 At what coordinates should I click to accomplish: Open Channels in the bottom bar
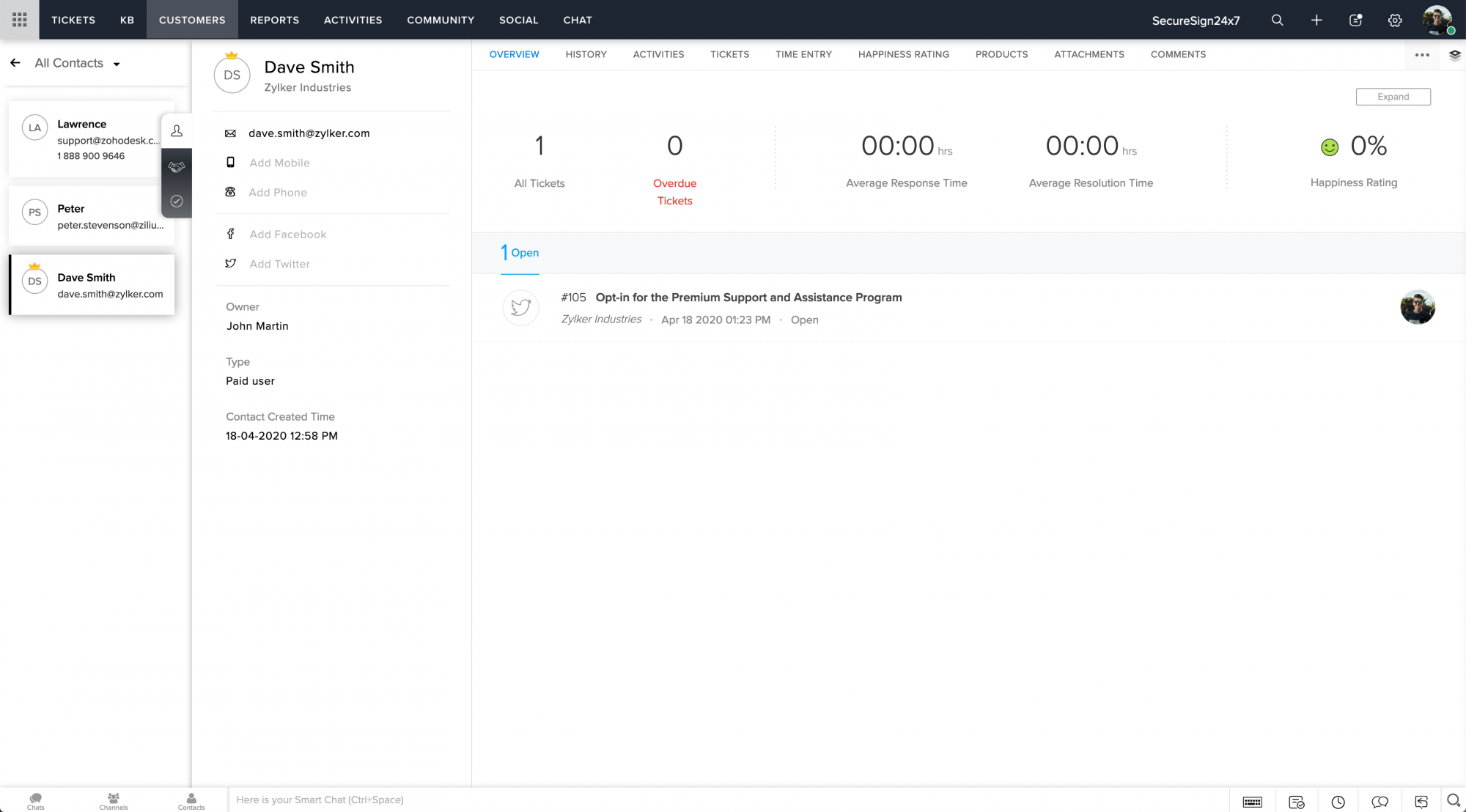tap(114, 800)
